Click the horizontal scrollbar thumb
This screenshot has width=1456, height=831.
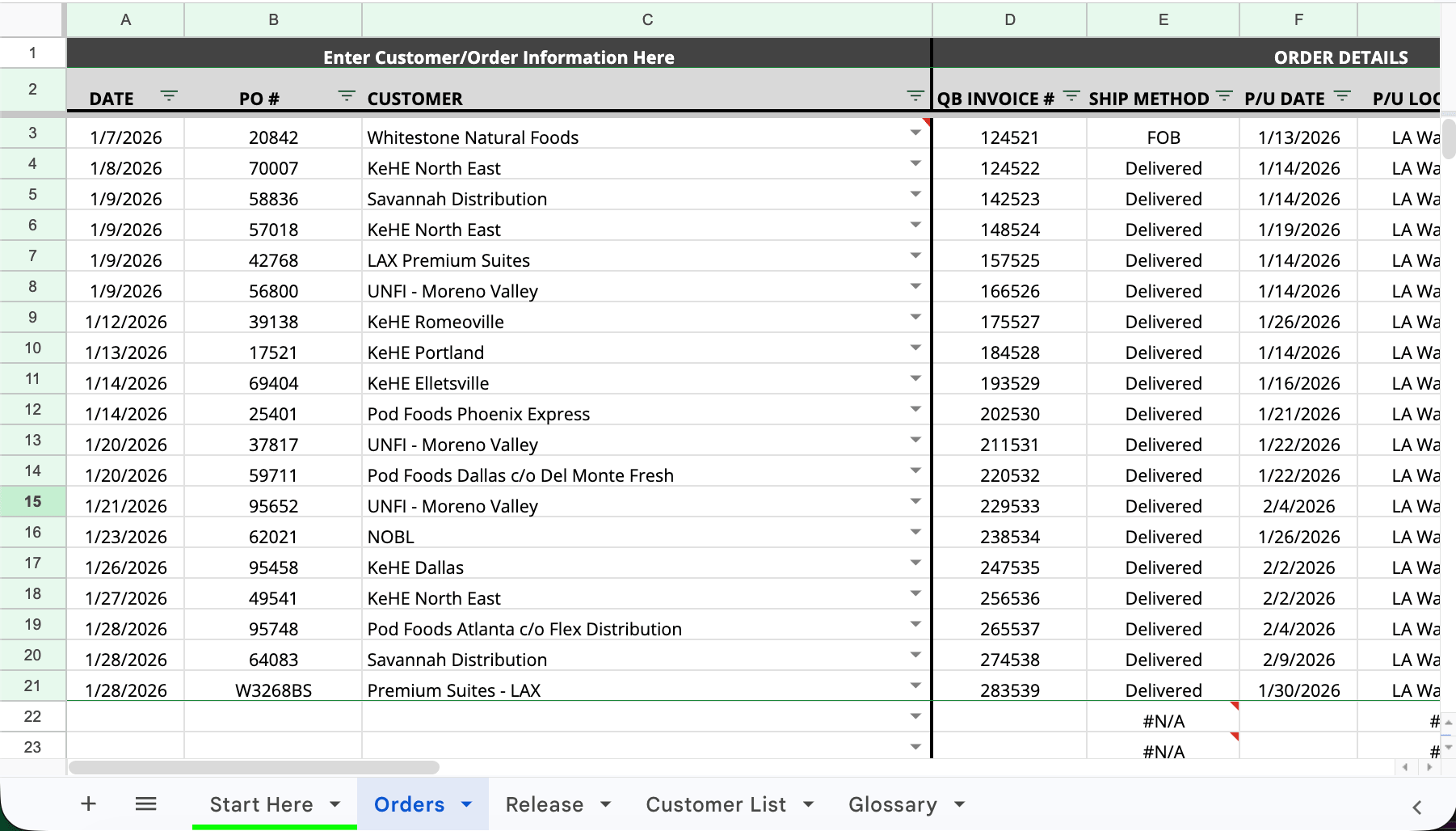click(254, 767)
